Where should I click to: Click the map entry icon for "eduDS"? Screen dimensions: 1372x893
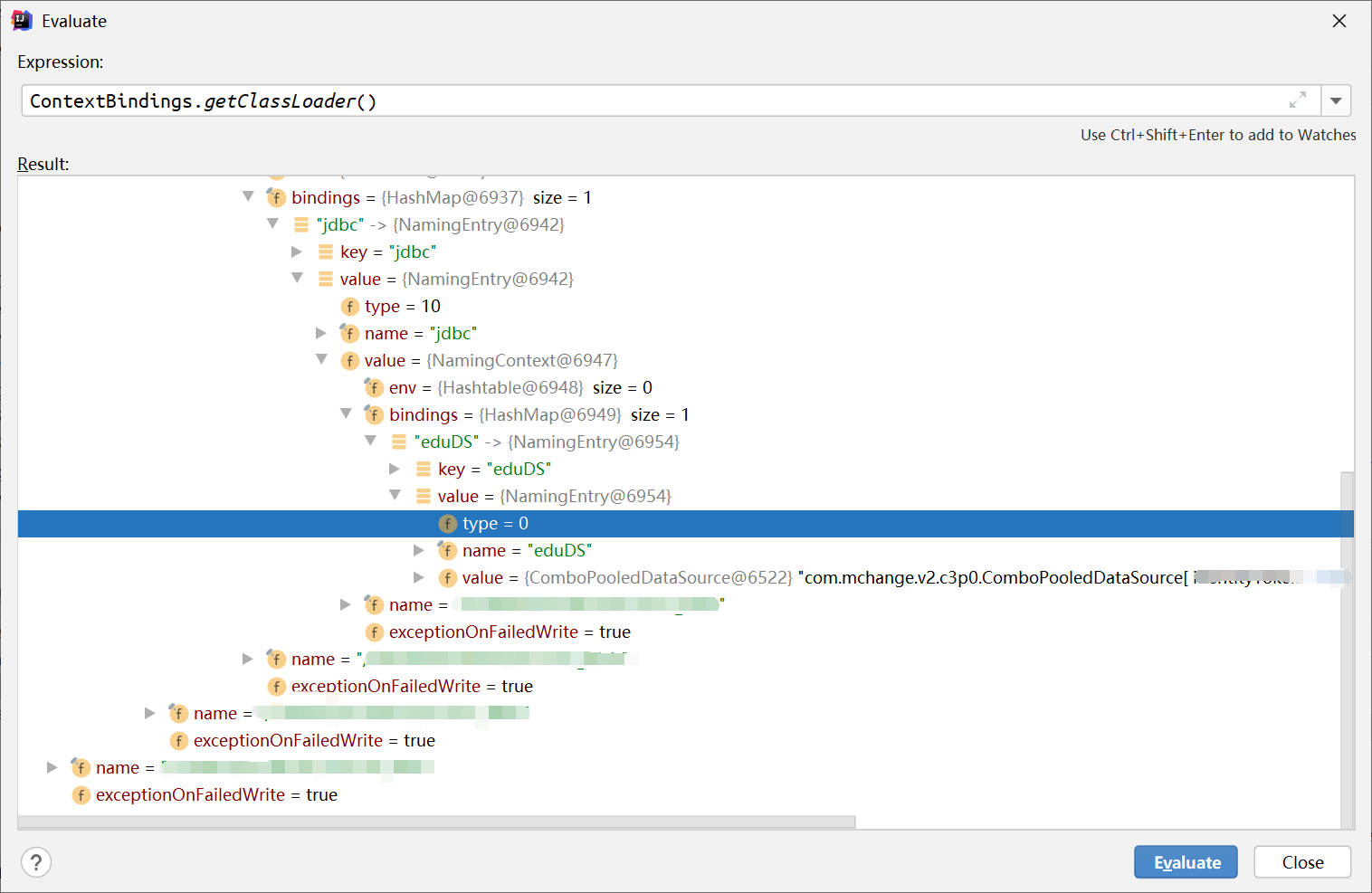click(399, 442)
